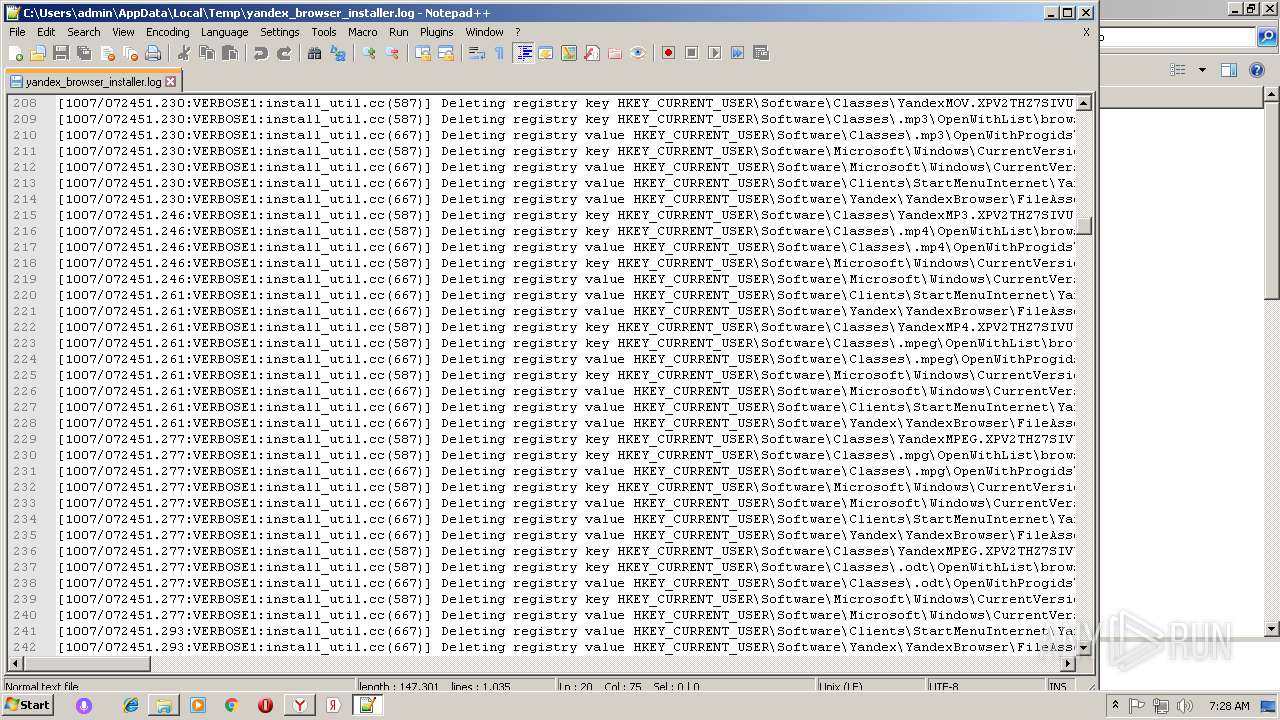This screenshot has height=720, width=1280.
Task: Click the editor horizontal scrollbar right arrow
Action: 1067,663
